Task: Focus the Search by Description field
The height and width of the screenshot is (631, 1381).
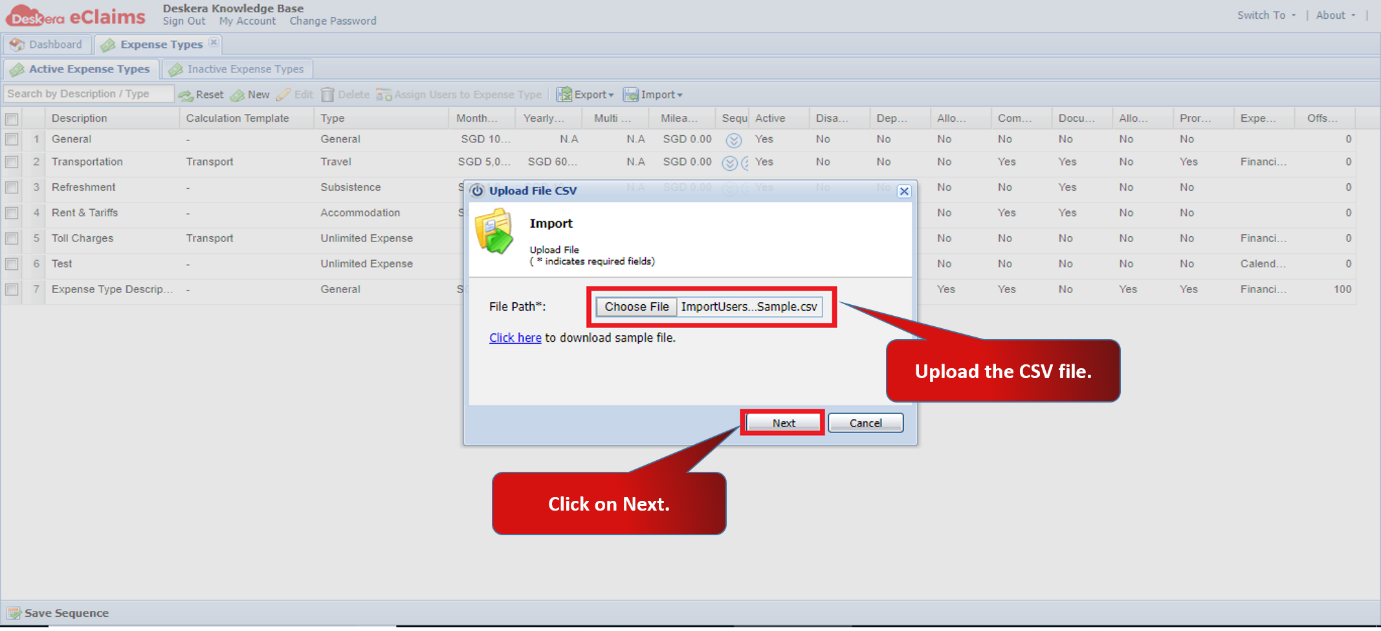Action: coord(88,94)
